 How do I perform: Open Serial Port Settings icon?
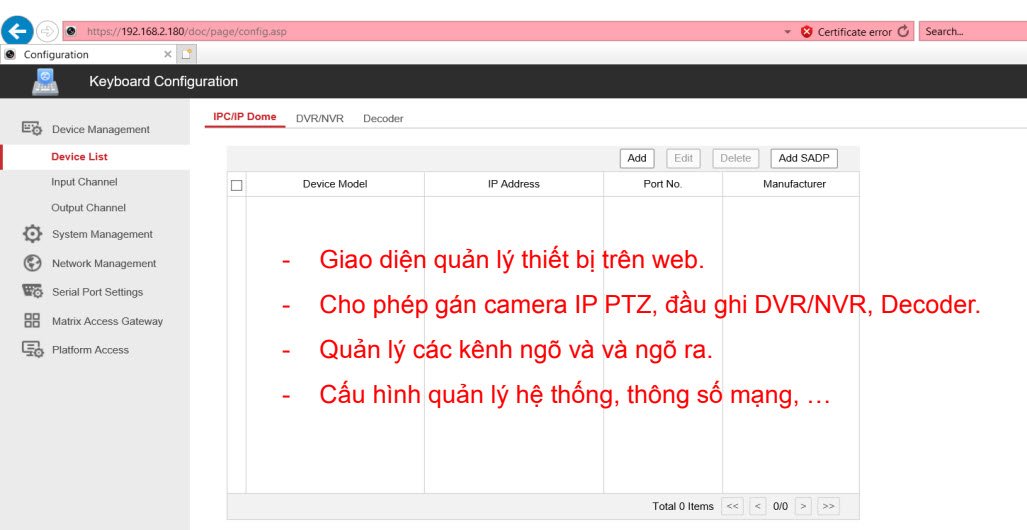[x=32, y=292]
